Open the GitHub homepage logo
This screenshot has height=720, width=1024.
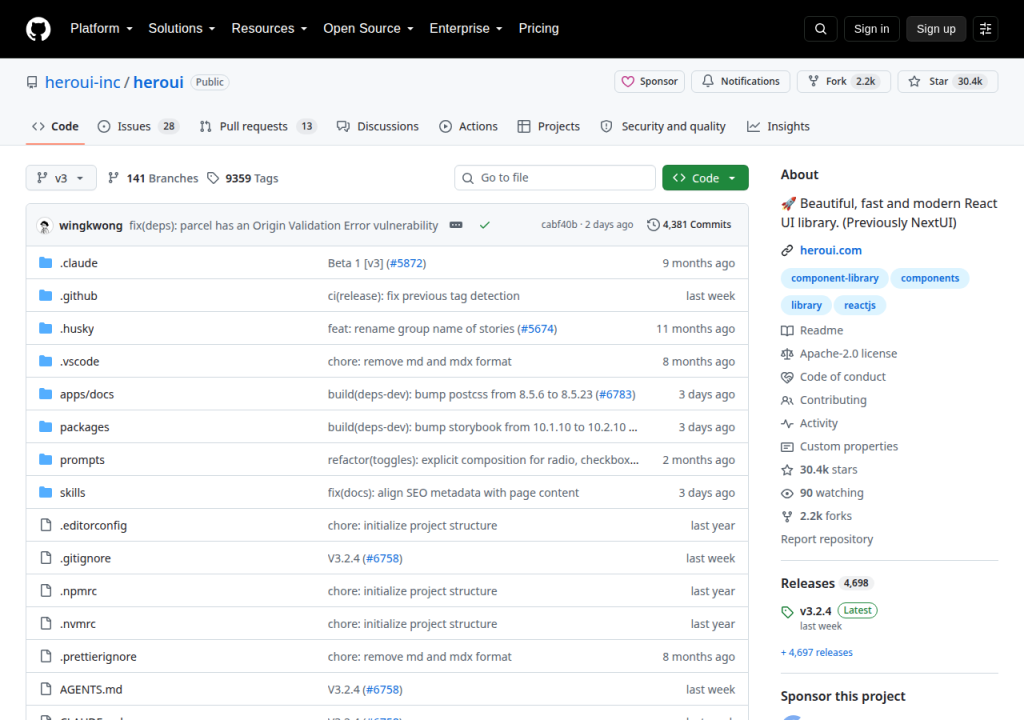tap(38, 29)
